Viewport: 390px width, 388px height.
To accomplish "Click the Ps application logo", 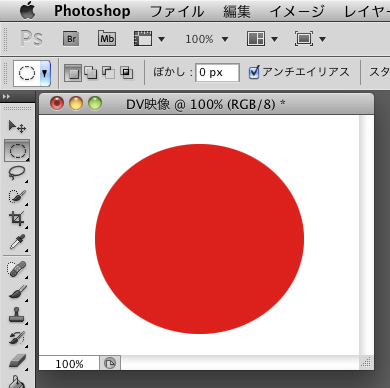I will pyautogui.click(x=31, y=38).
